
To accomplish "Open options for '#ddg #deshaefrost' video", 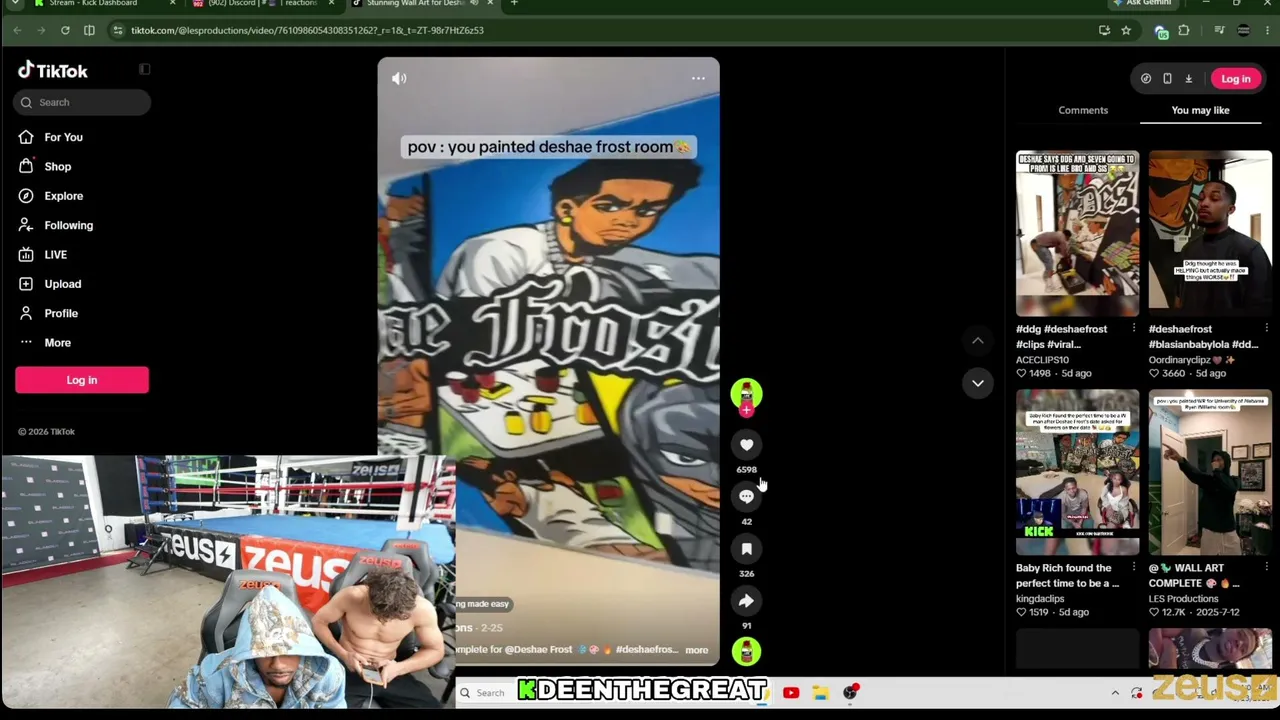I will tap(1133, 329).
